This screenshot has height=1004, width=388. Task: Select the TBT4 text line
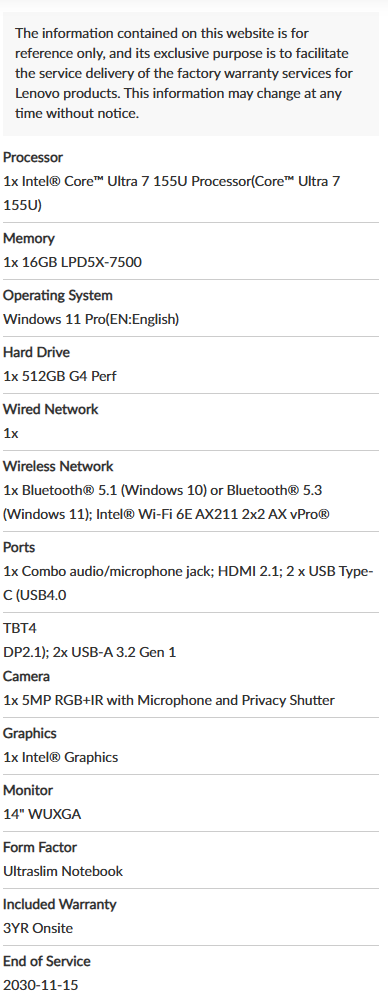pos(20,629)
